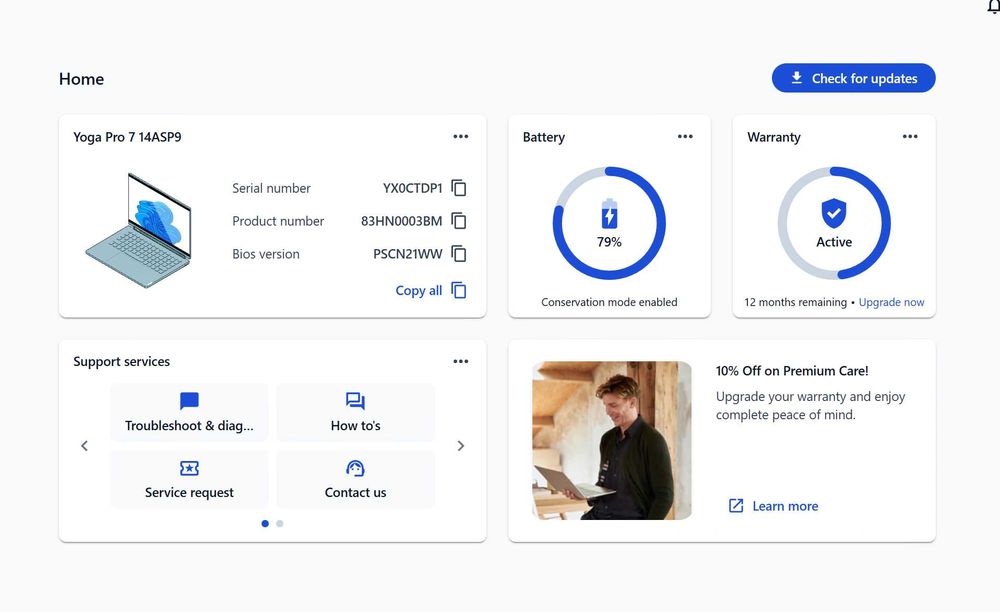Click the 'Home' page heading
This screenshot has height=612, width=1000.
pyautogui.click(x=81, y=79)
